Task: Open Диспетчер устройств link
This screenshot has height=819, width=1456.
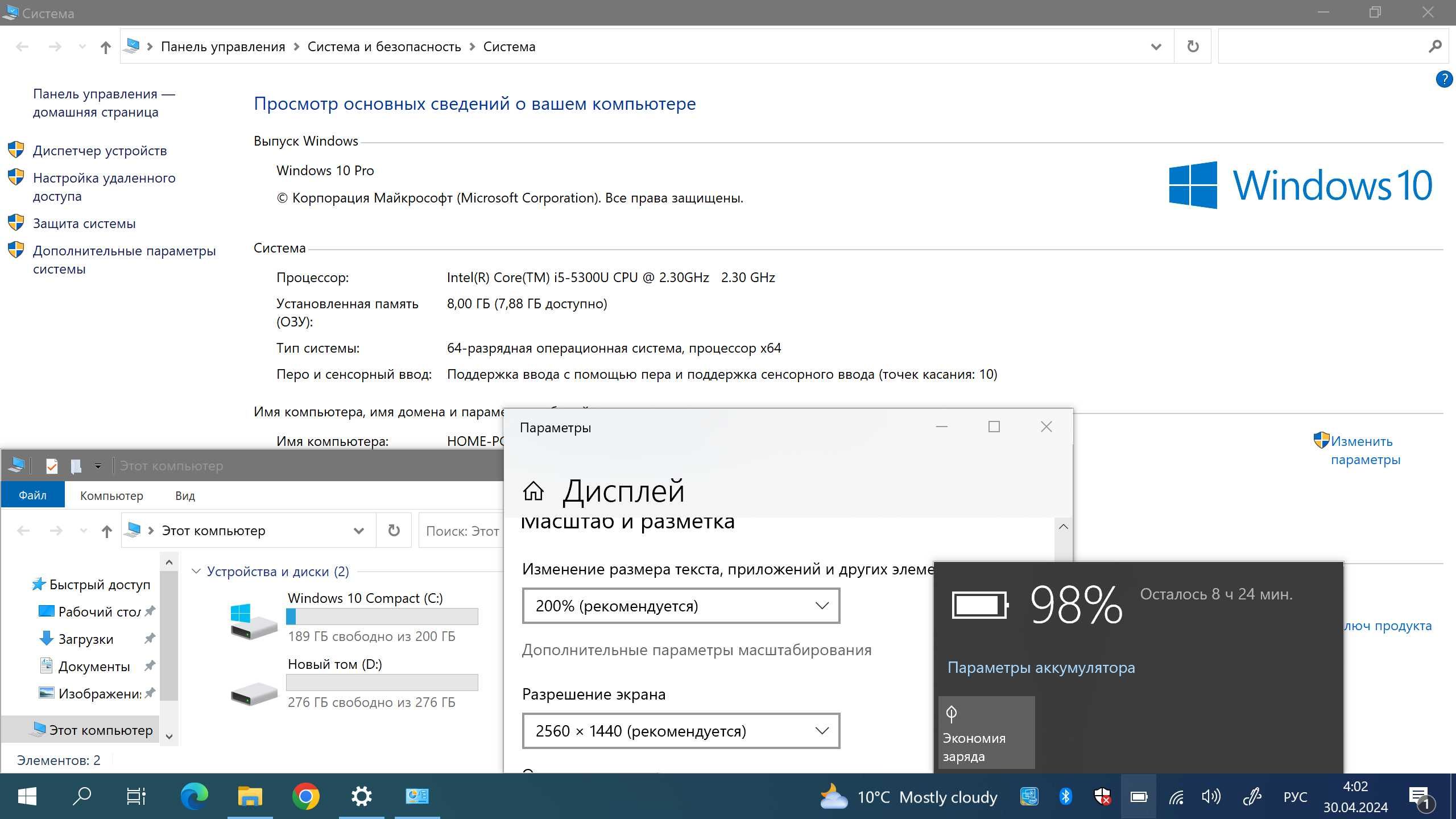Action: tap(100, 151)
